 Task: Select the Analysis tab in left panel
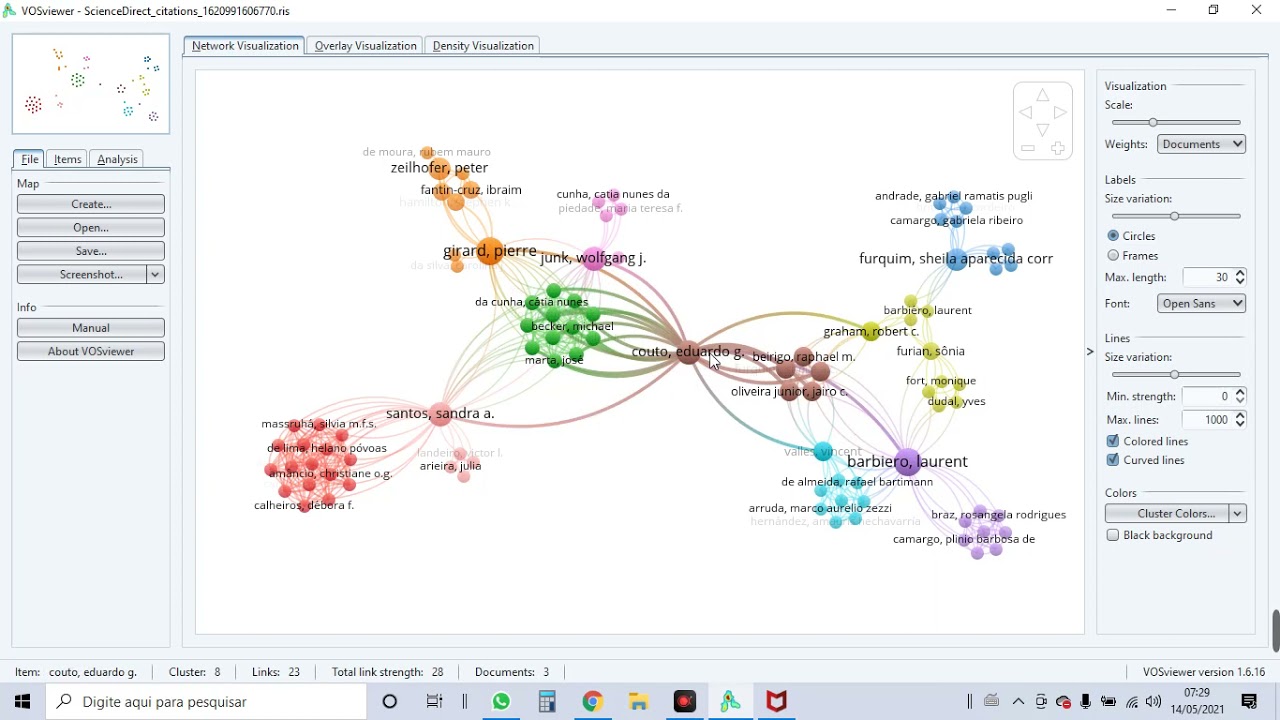117,159
